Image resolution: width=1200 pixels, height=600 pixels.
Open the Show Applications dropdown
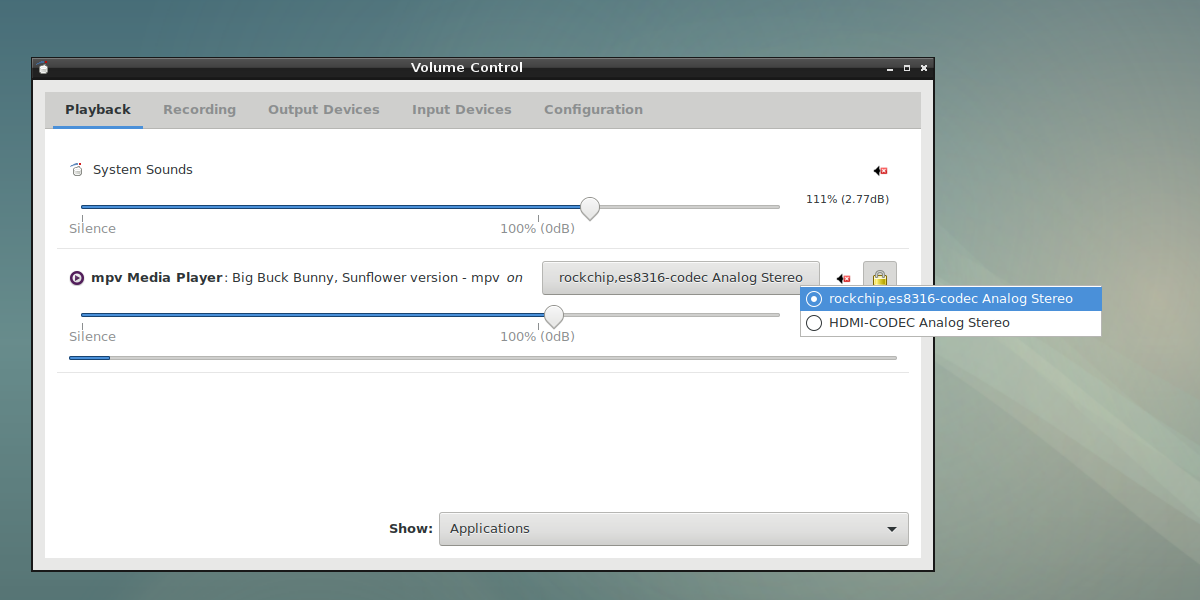[673, 529]
